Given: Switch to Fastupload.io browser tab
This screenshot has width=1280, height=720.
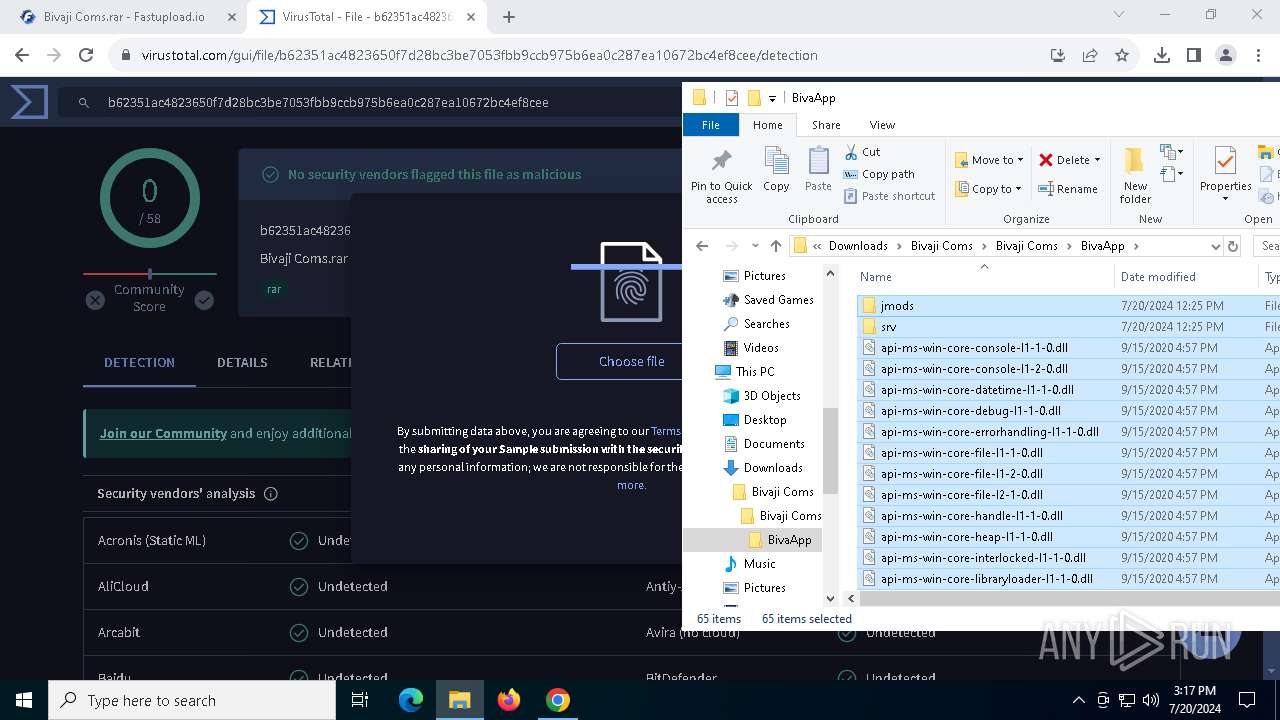Looking at the screenshot, I should tap(124, 17).
